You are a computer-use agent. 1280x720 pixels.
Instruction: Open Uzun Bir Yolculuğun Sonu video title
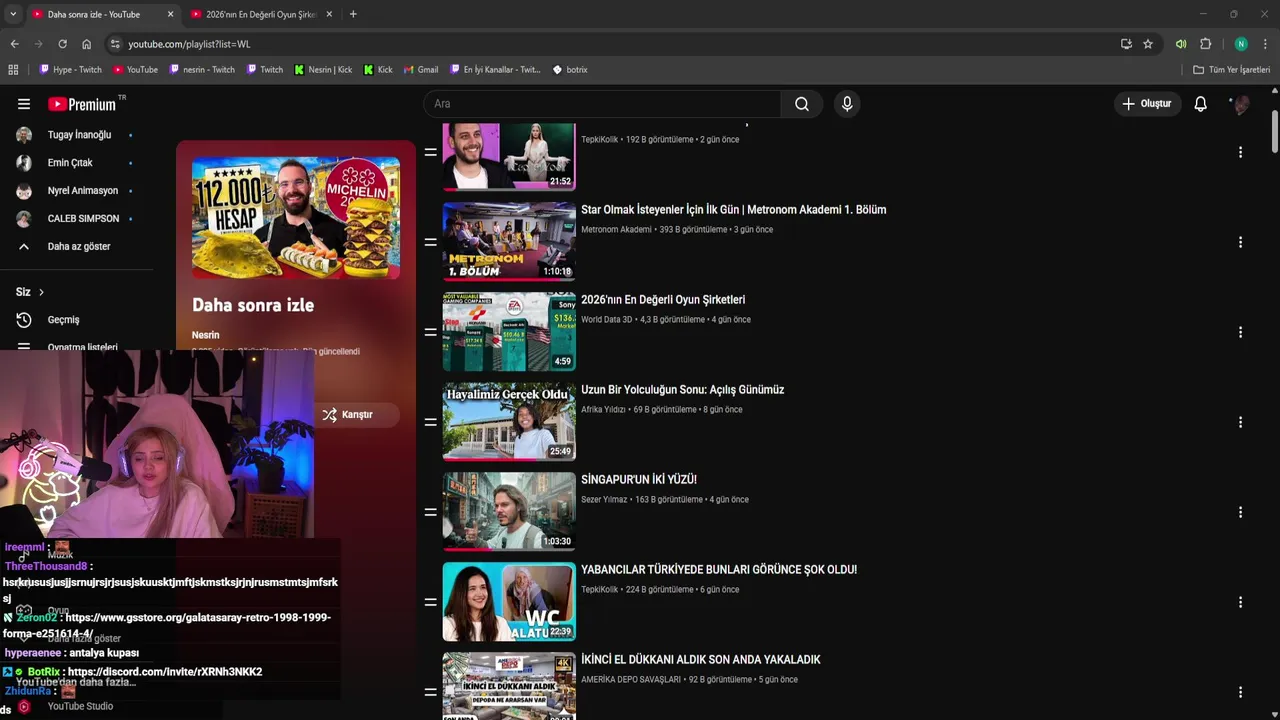coord(682,390)
